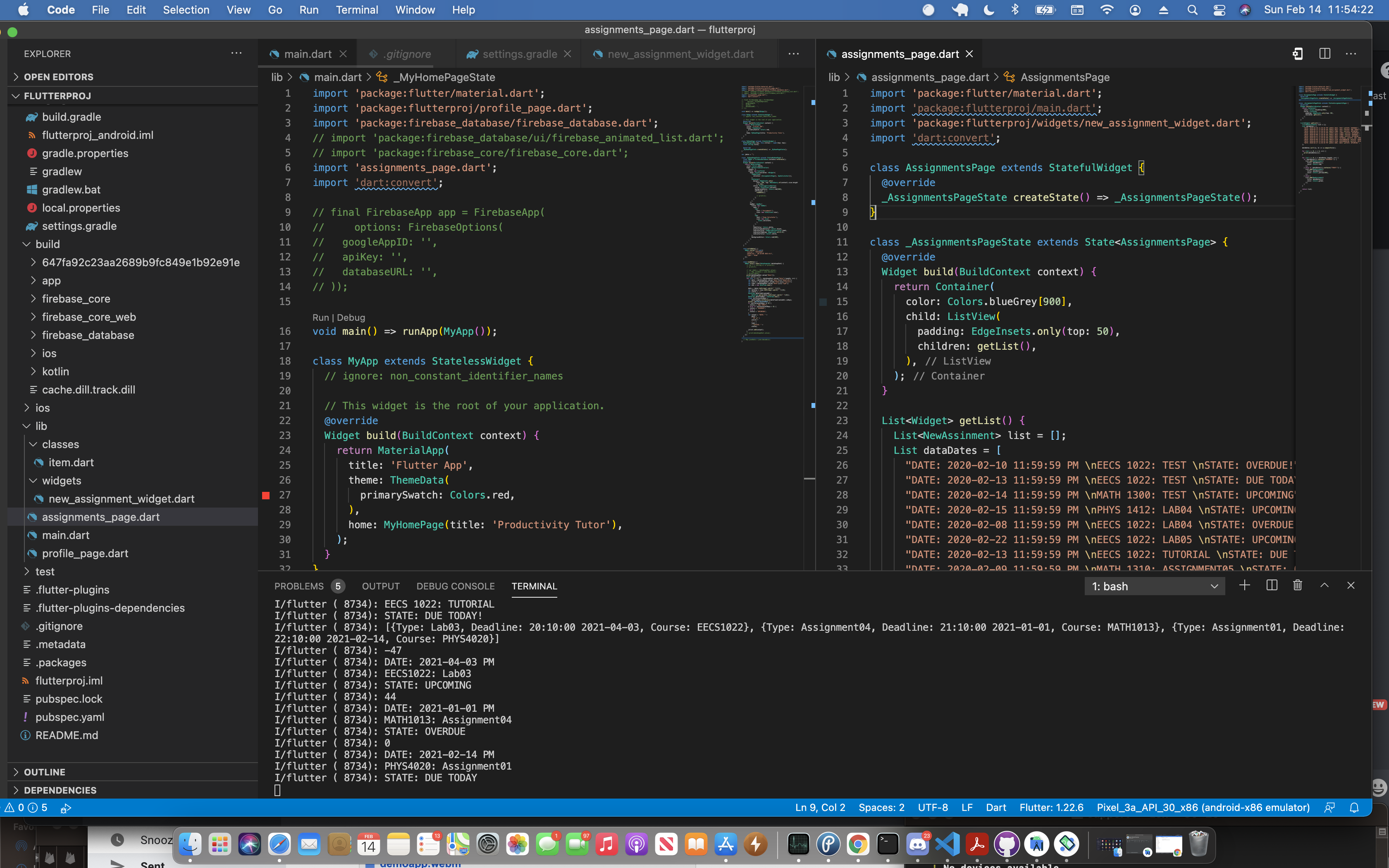Click the split terminal icon

click(1271, 586)
